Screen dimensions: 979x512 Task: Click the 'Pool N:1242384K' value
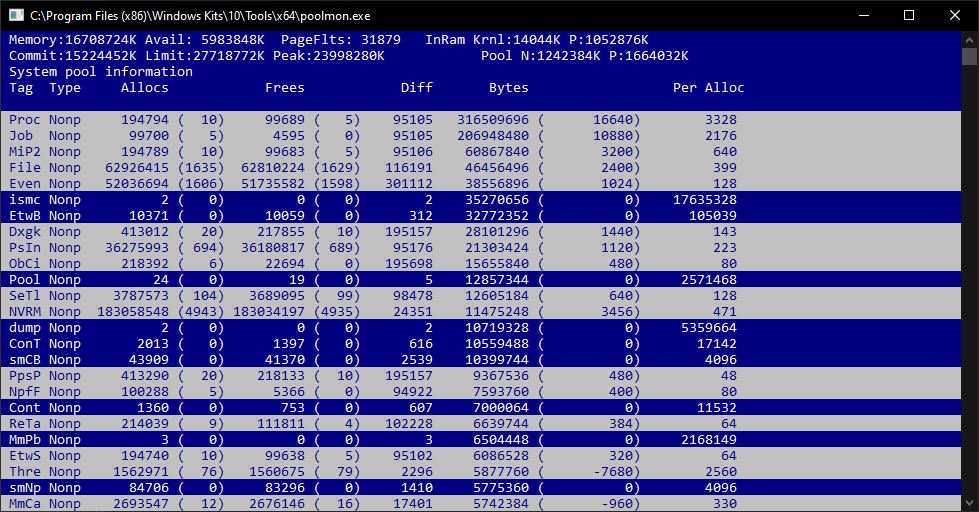(541, 56)
